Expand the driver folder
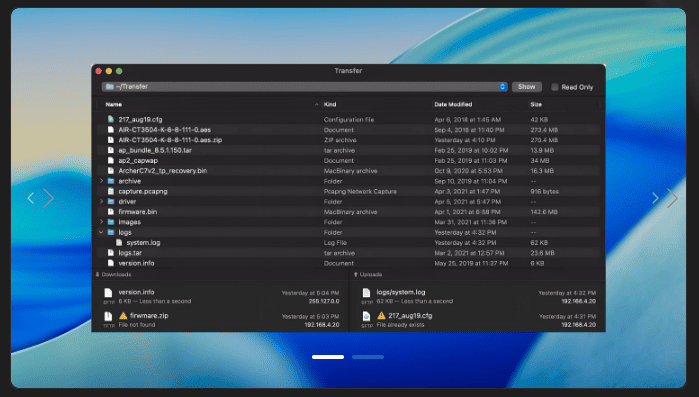699x397 pixels. [101, 201]
